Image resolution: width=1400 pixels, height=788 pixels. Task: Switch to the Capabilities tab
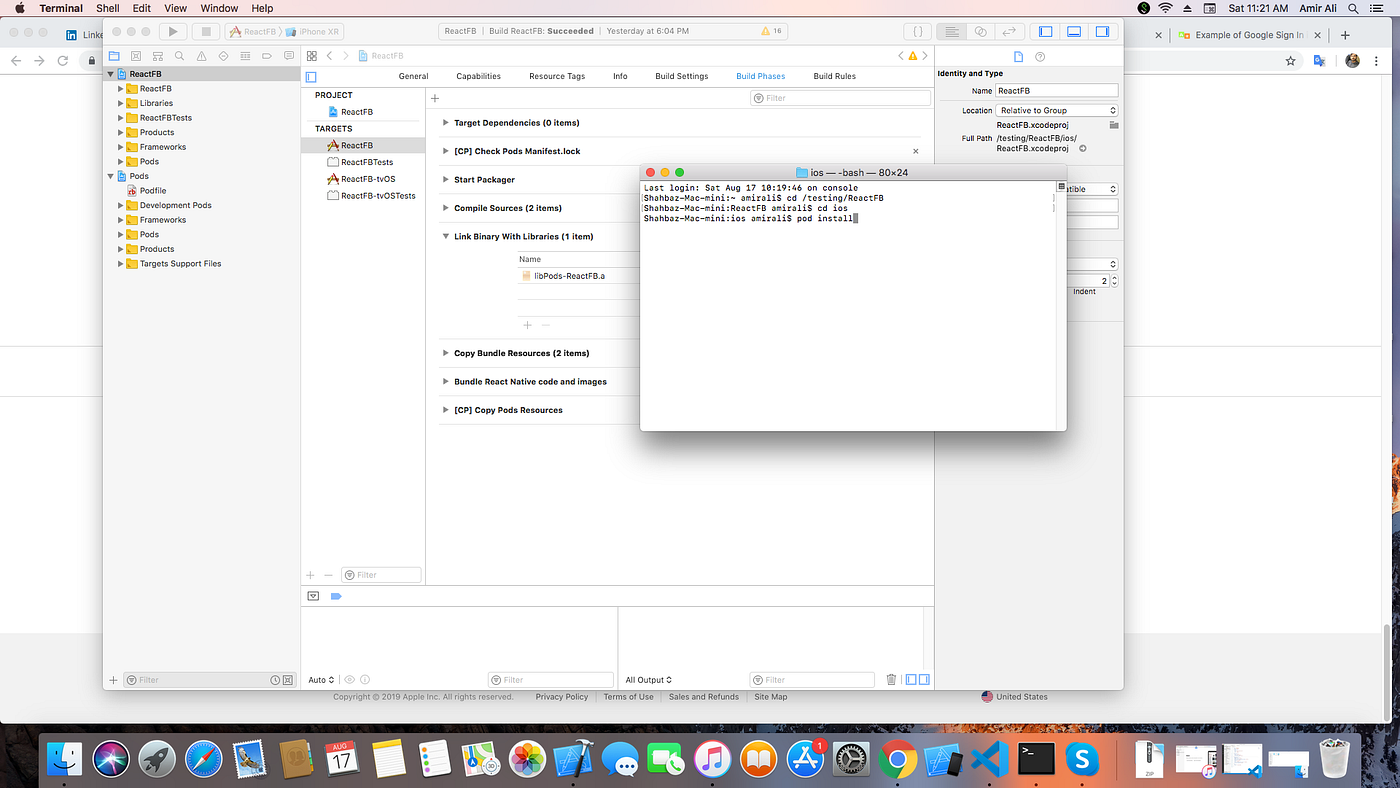pos(479,76)
